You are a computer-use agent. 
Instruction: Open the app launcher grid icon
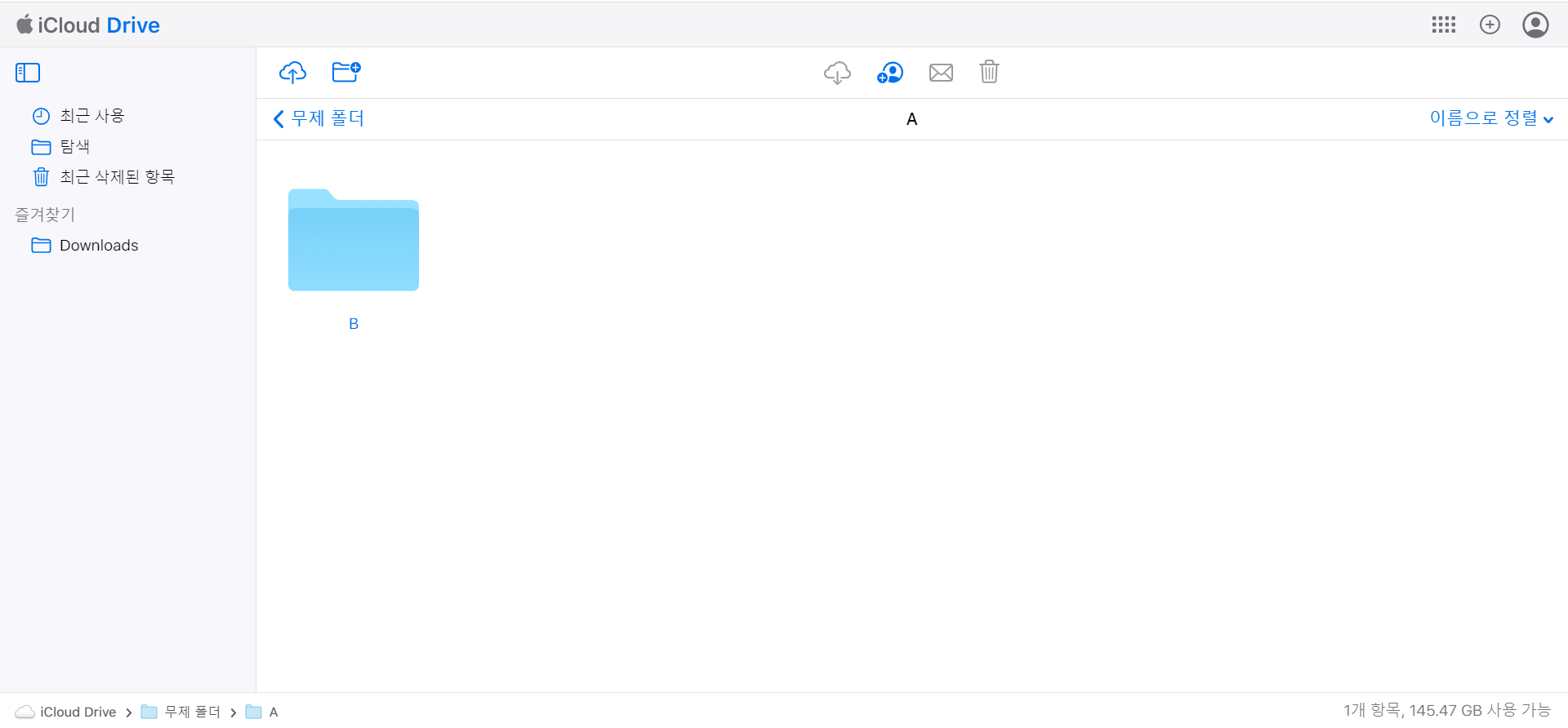(x=1444, y=24)
